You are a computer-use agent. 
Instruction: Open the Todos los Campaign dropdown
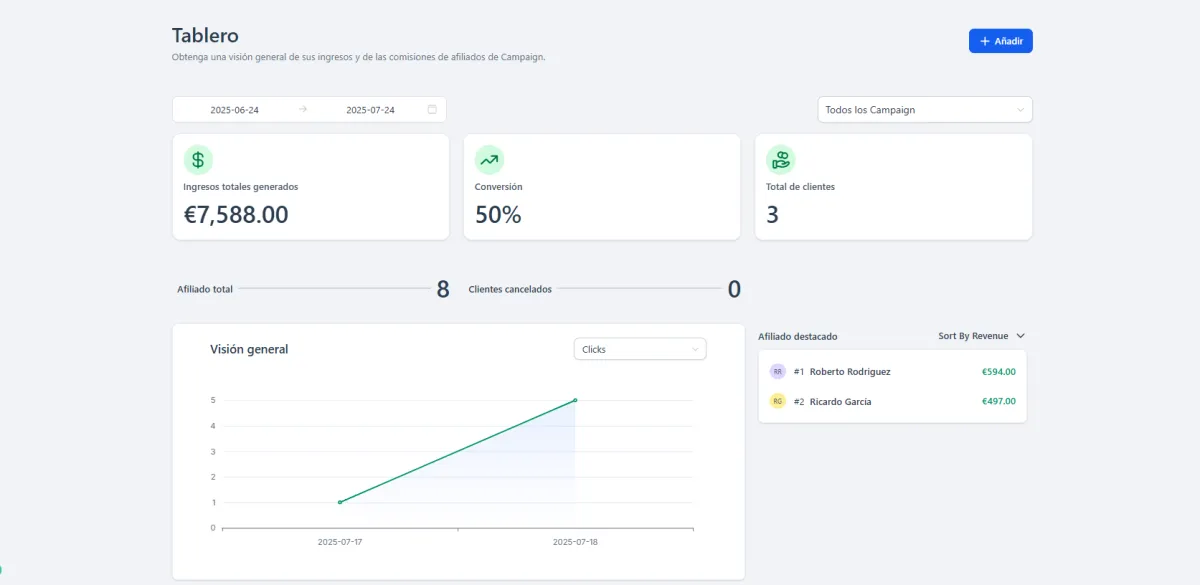click(x=925, y=110)
